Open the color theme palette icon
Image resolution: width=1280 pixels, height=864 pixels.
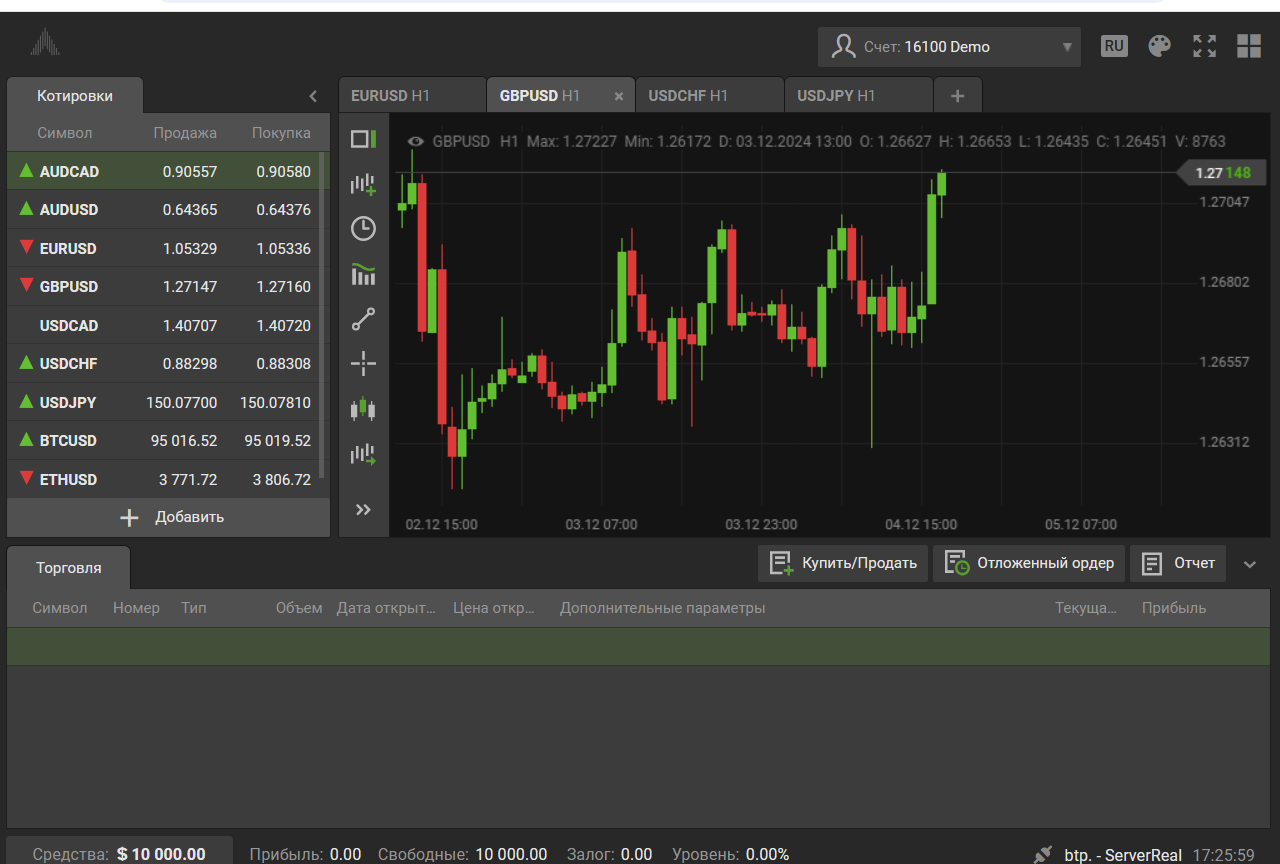pos(1159,46)
